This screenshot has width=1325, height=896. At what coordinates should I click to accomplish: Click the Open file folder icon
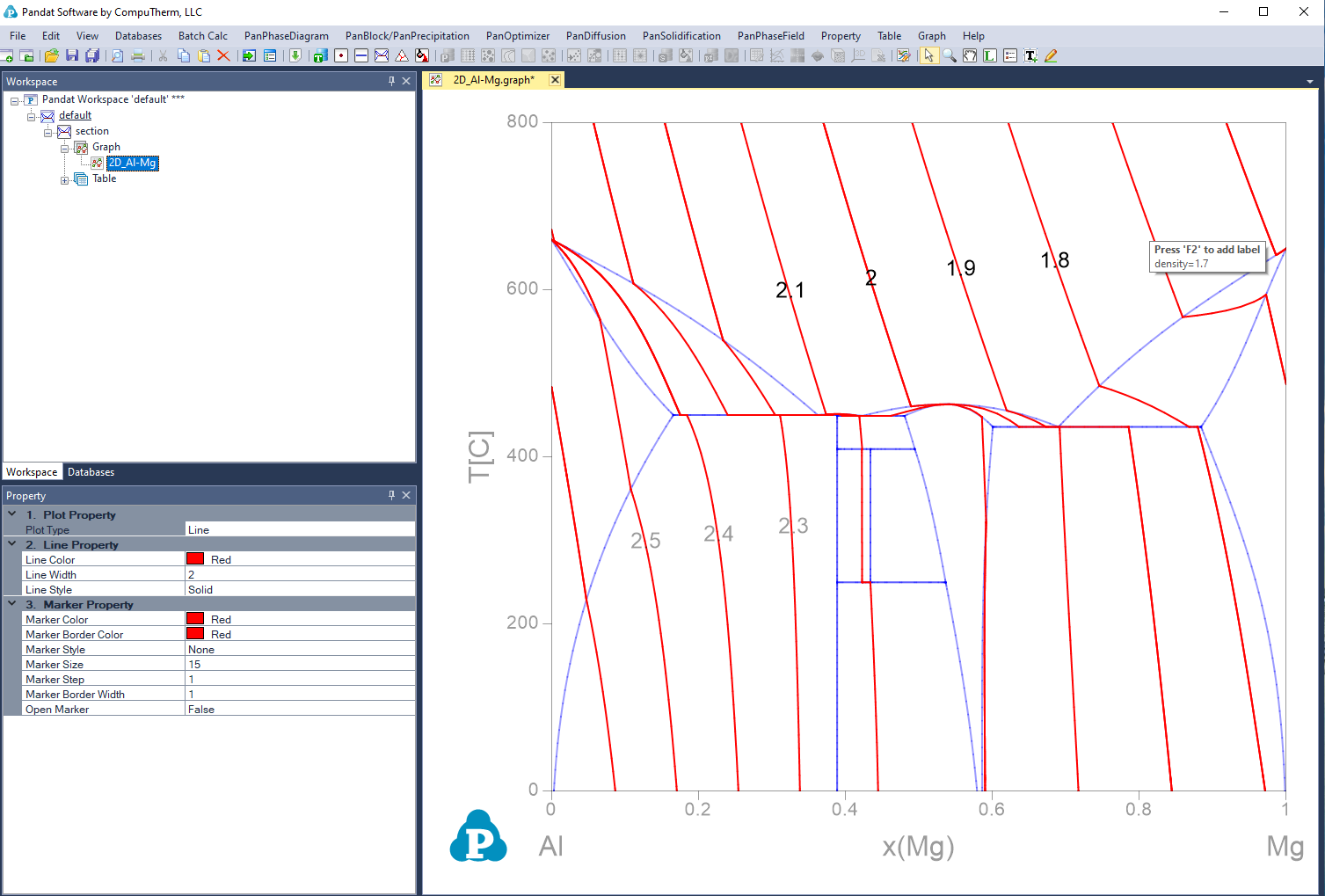[52, 55]
